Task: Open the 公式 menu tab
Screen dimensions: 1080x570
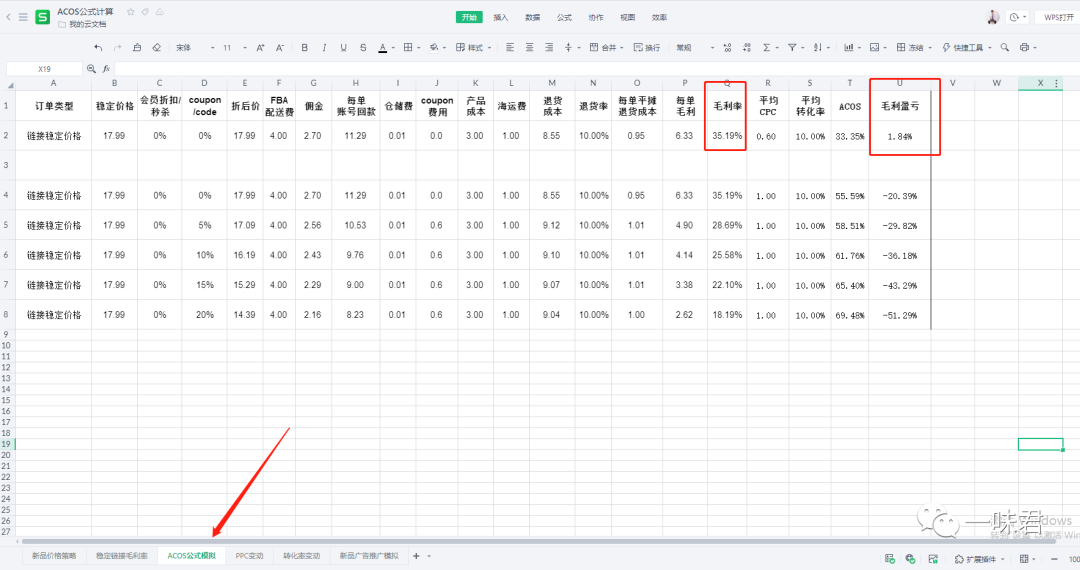Action: point(564,17)
